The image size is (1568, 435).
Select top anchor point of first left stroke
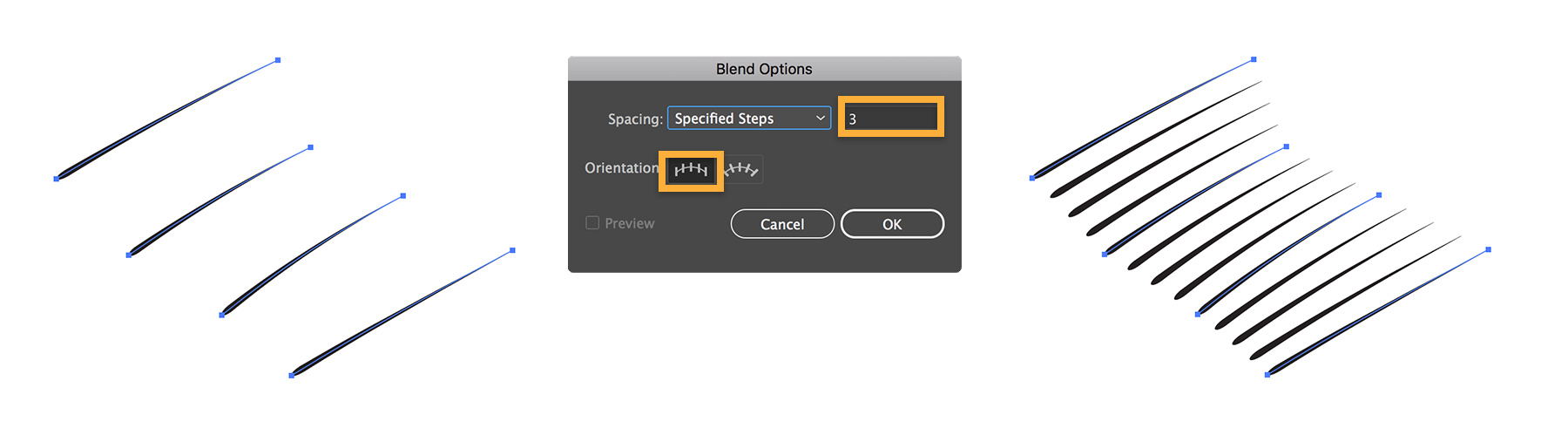click(x=278, y=60)
